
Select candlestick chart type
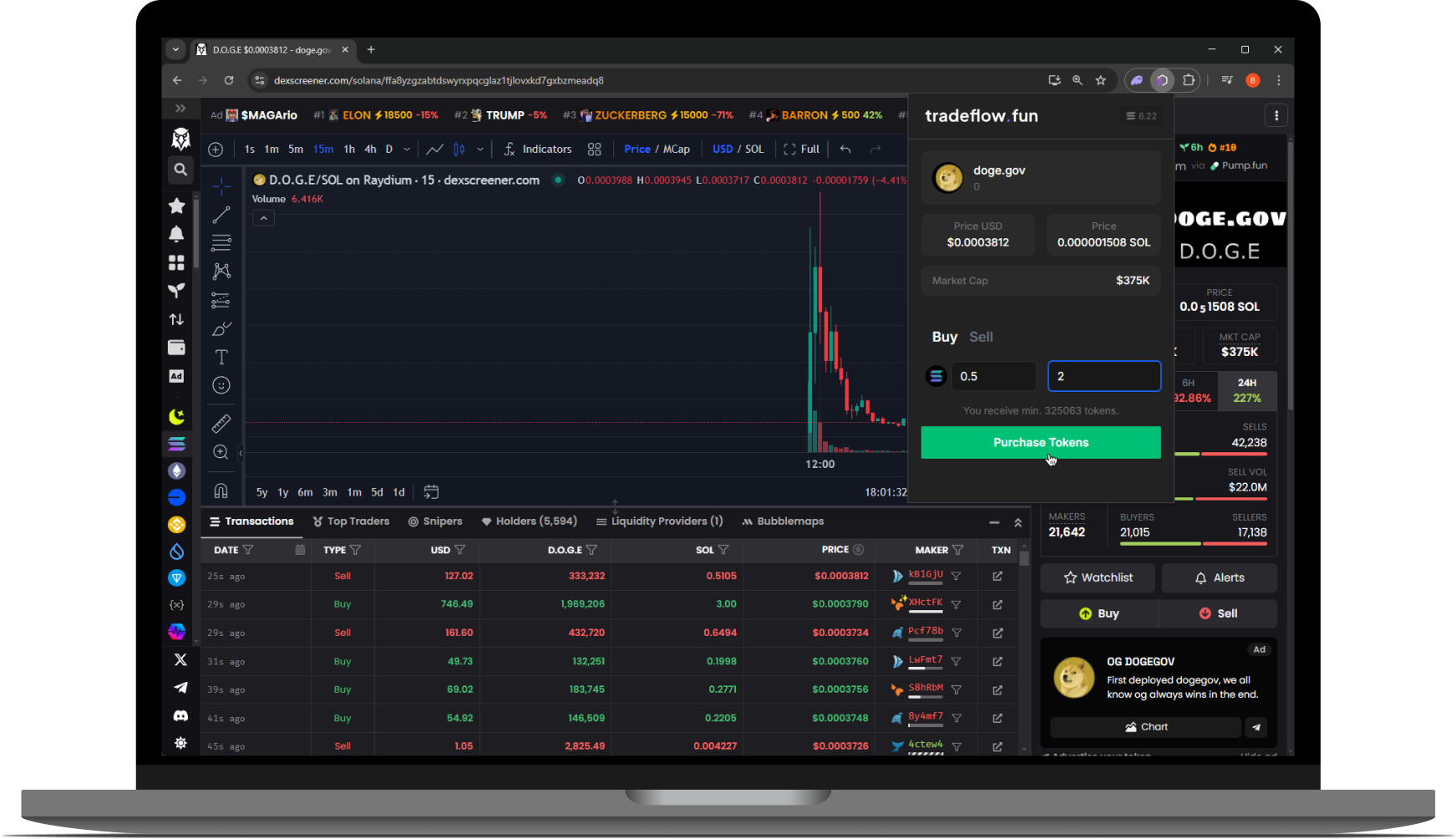tap(459, 149)
